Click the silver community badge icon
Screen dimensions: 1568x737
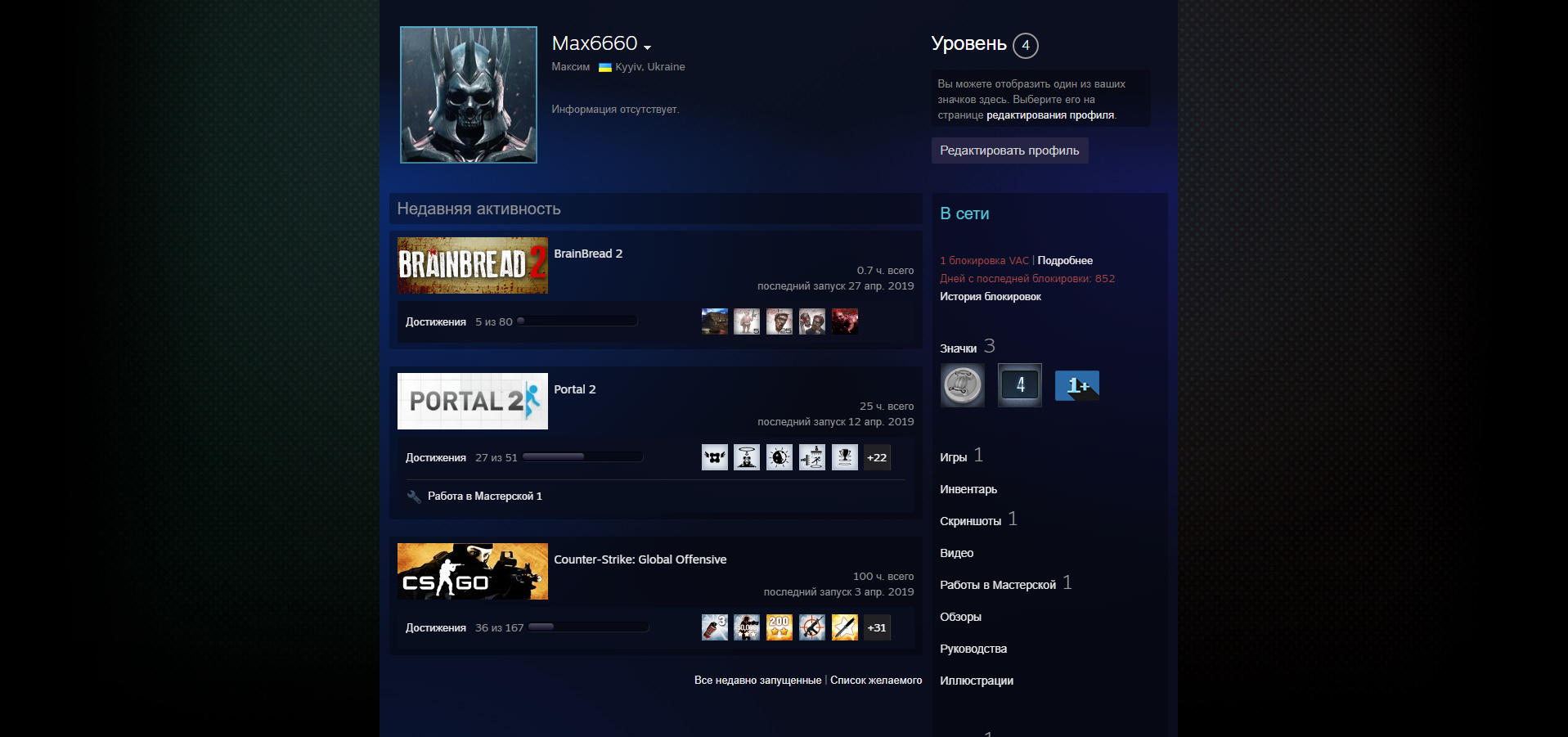963,385
